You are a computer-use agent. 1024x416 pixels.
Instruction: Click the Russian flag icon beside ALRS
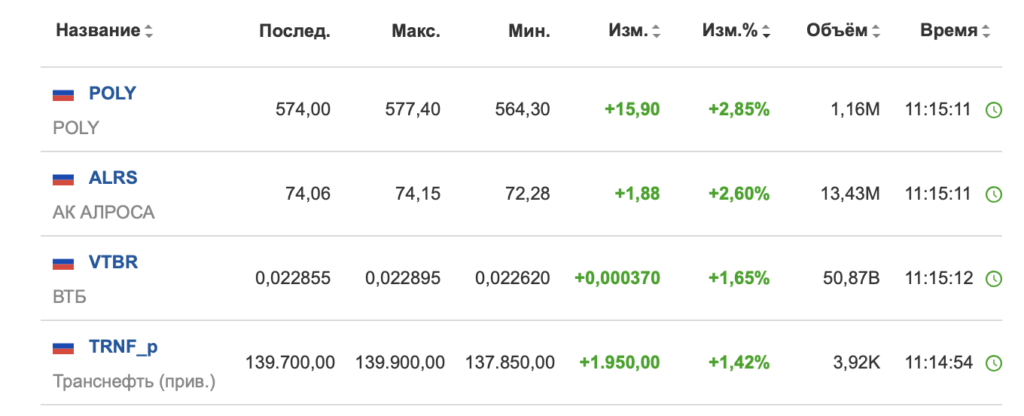[63, 179]
